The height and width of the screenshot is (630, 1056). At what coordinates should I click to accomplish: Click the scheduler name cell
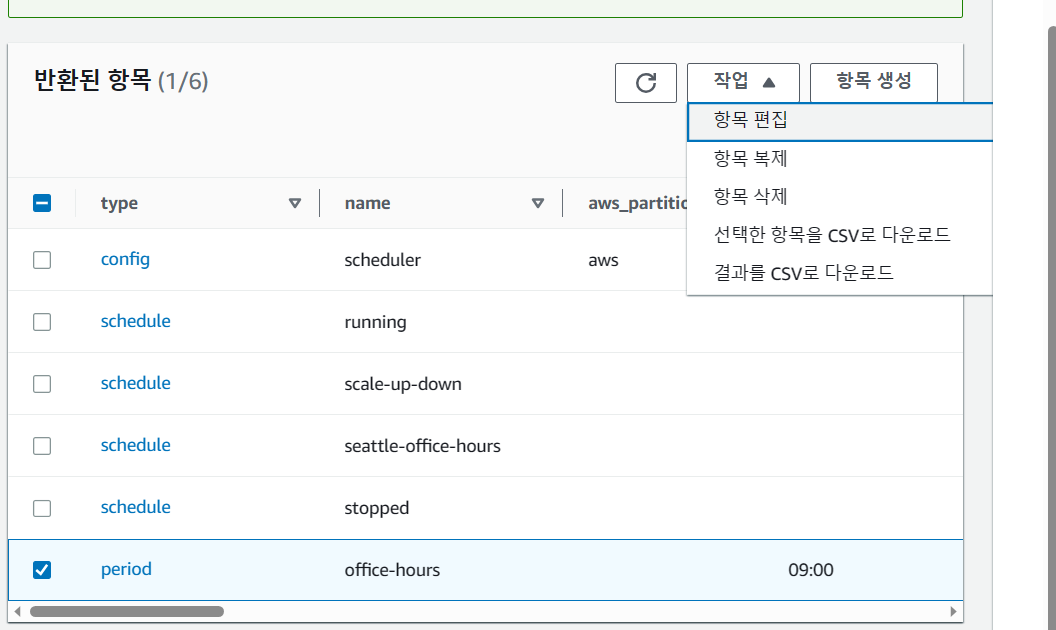pos(383,260)
